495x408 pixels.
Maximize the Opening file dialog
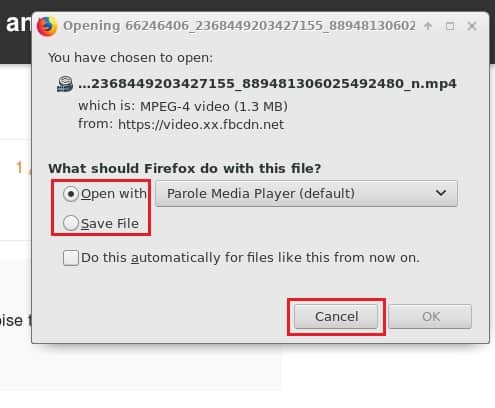450,26
